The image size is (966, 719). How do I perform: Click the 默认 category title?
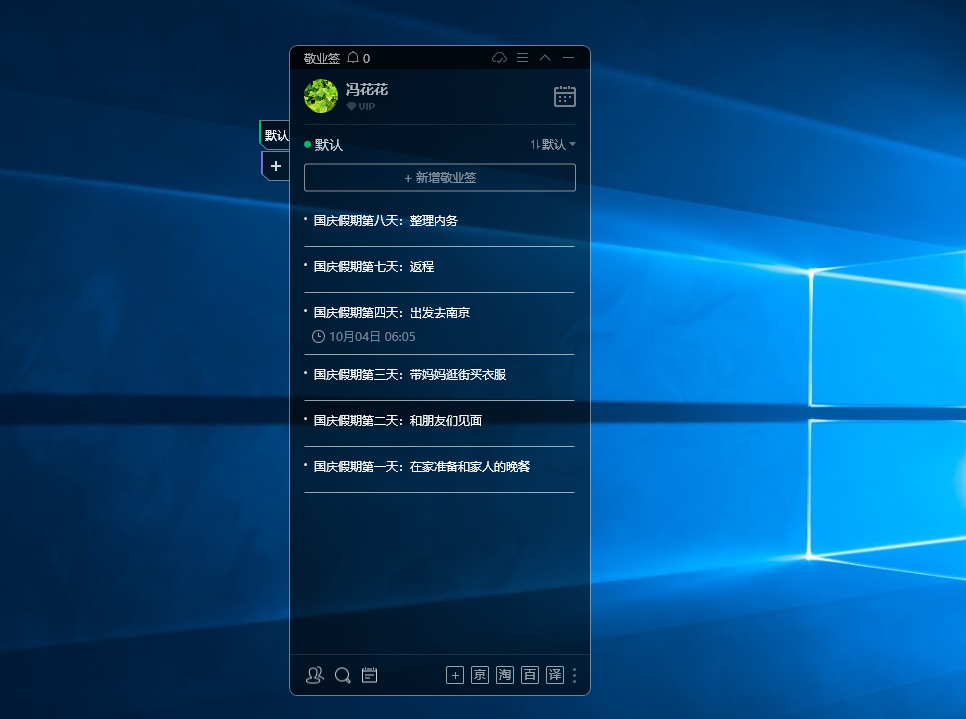click(328, 145)
